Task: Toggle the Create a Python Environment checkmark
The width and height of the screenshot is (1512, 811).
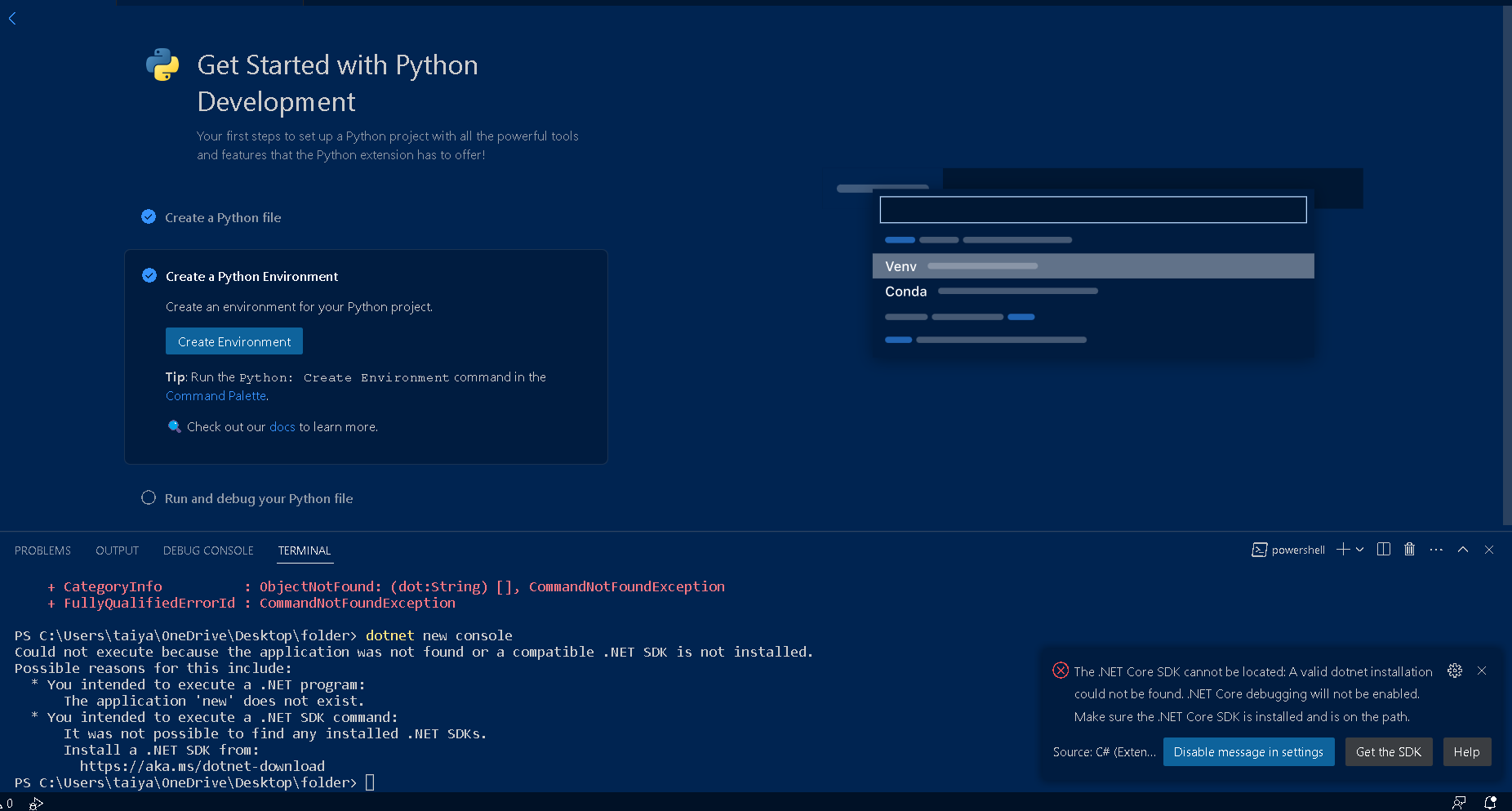Action: (149, 276)
